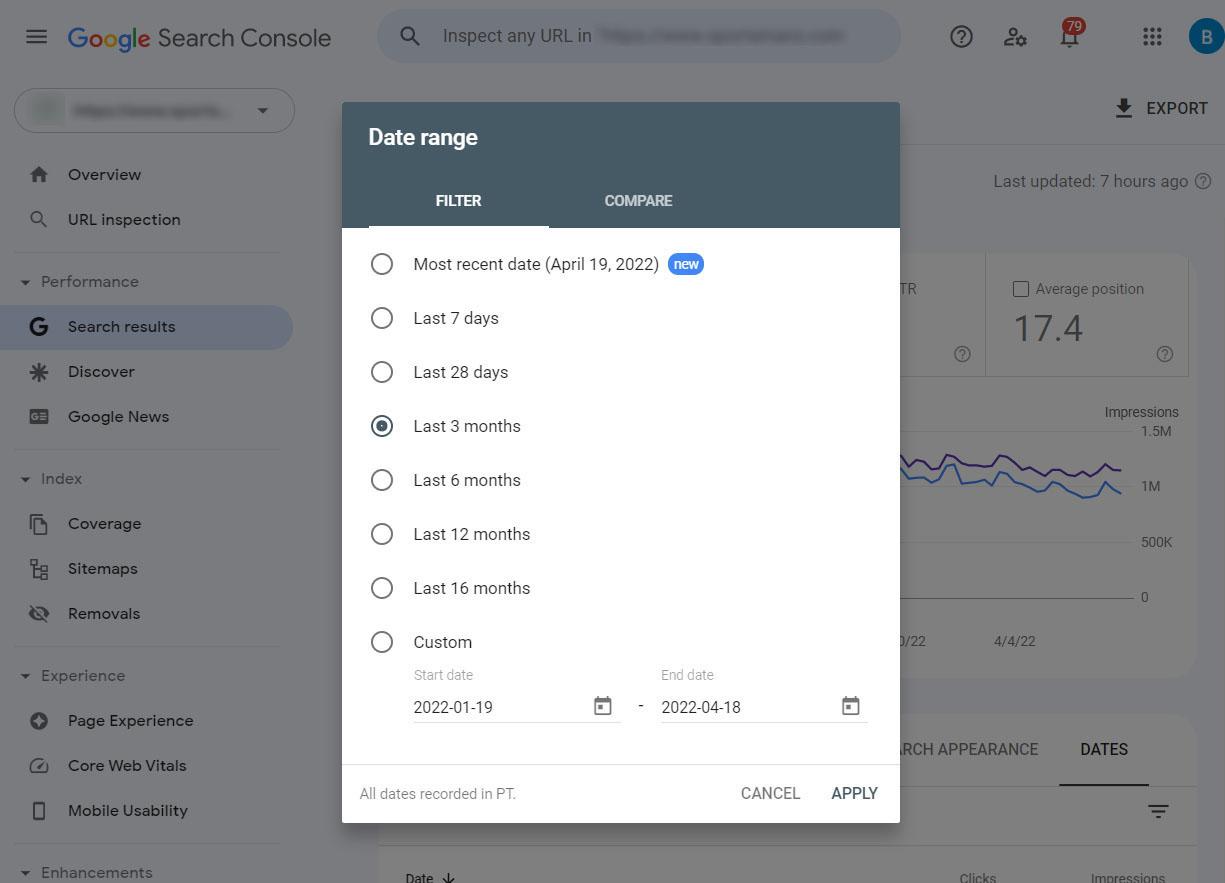
Task: Click the CANCEL button
Action: point(770,793)
